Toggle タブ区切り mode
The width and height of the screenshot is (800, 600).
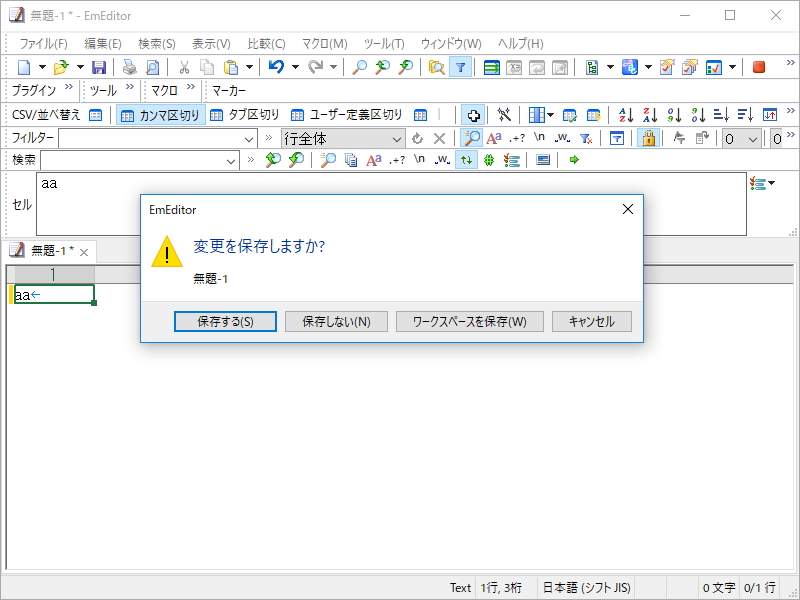tap(245, 115)
